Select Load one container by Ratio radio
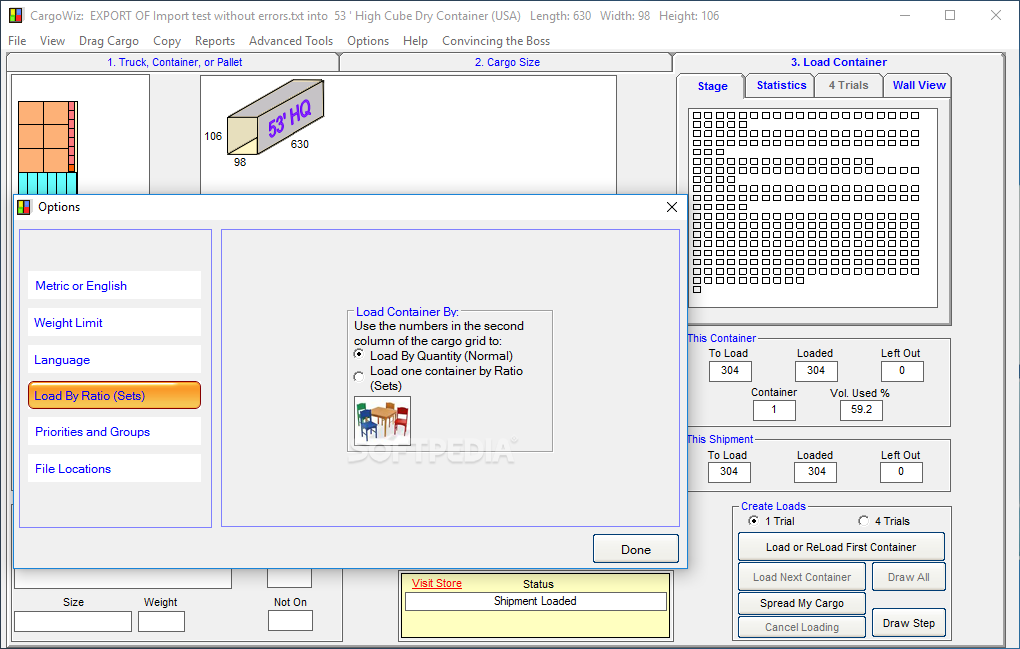The height and width of the screenshot is (649, 1020). tap(358, 377)
